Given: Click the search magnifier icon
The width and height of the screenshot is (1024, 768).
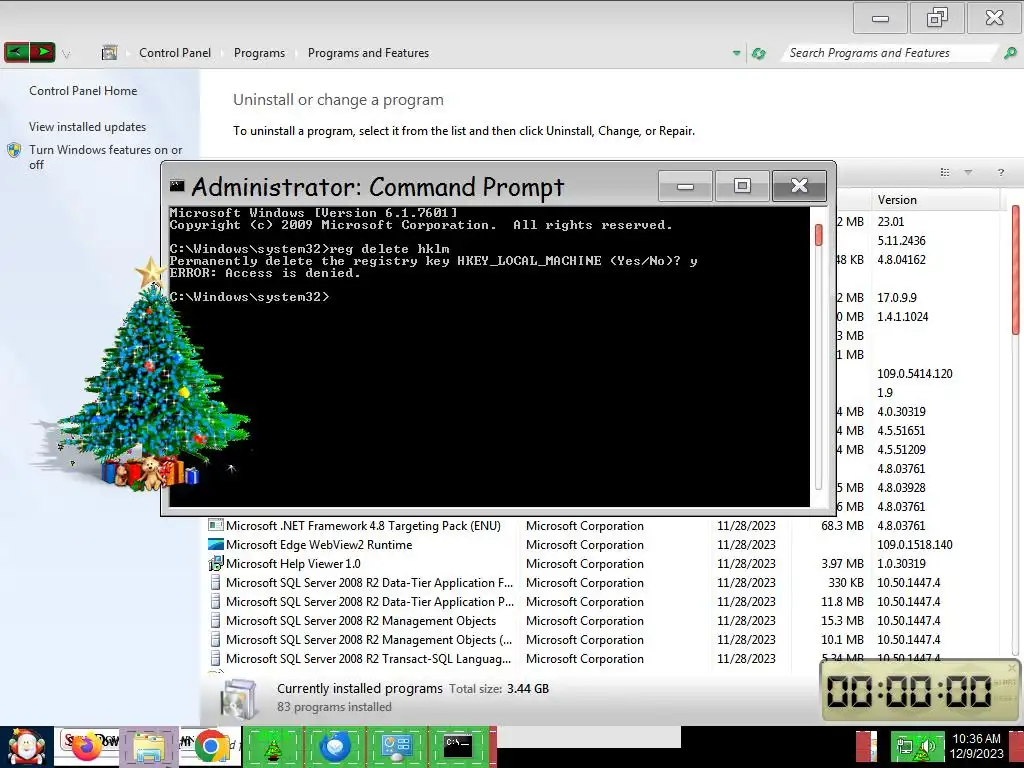Looking at the screenshot, I should point(1010,54).
